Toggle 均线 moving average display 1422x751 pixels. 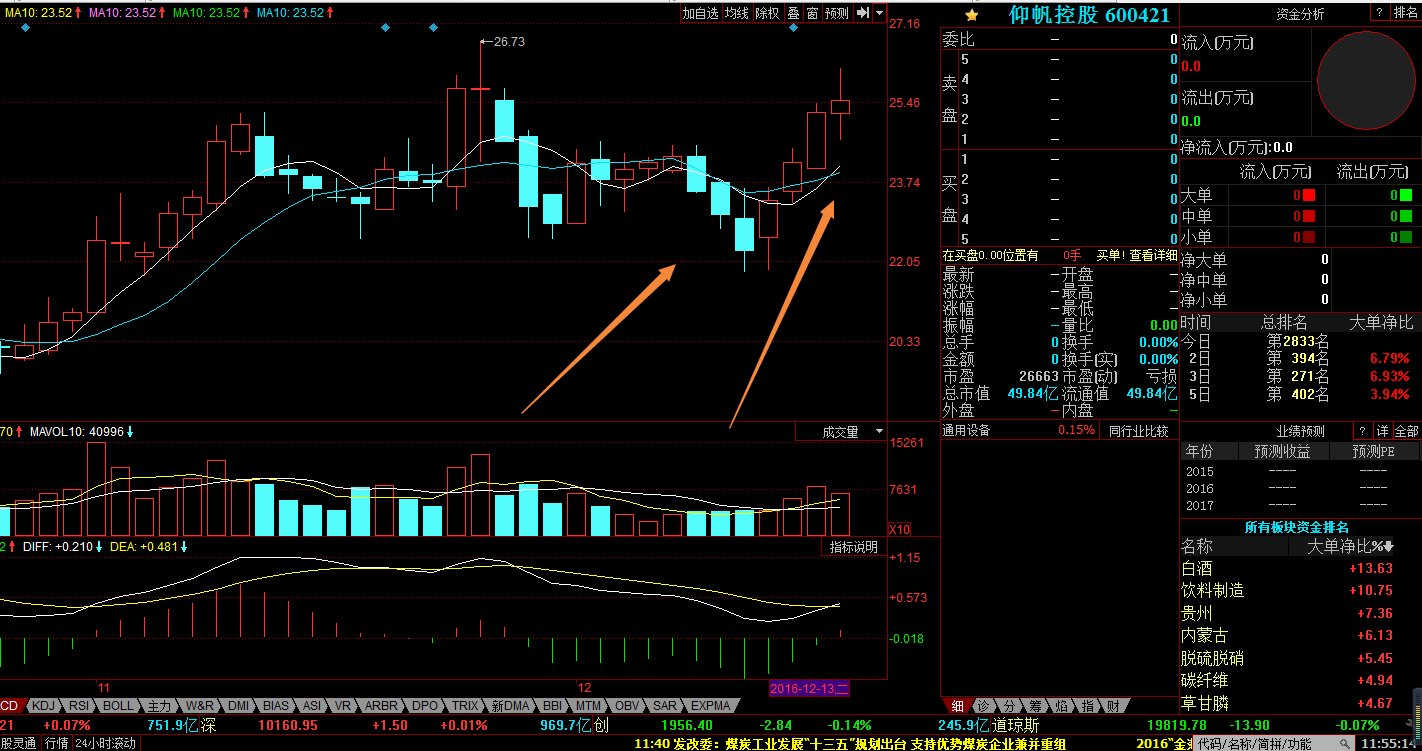click(737, 13)
